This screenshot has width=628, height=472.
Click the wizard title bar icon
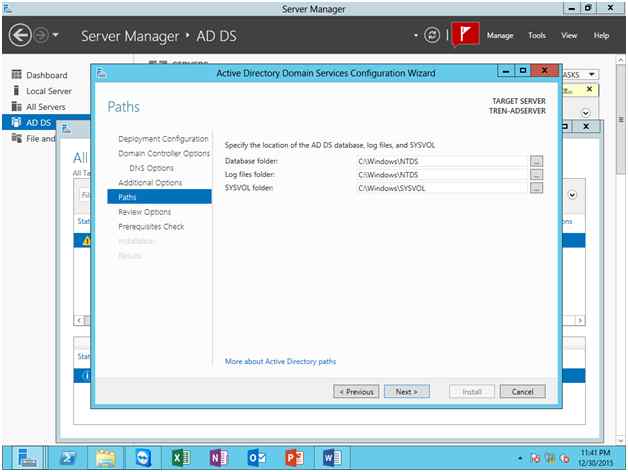[102, 73]
